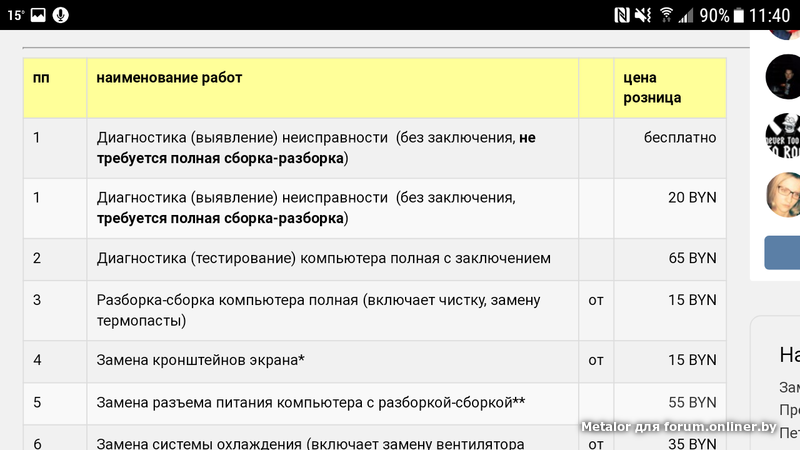Open the avatar of woman with glasses
Viewport: 800px width, 450px height.
click(783, 195)
